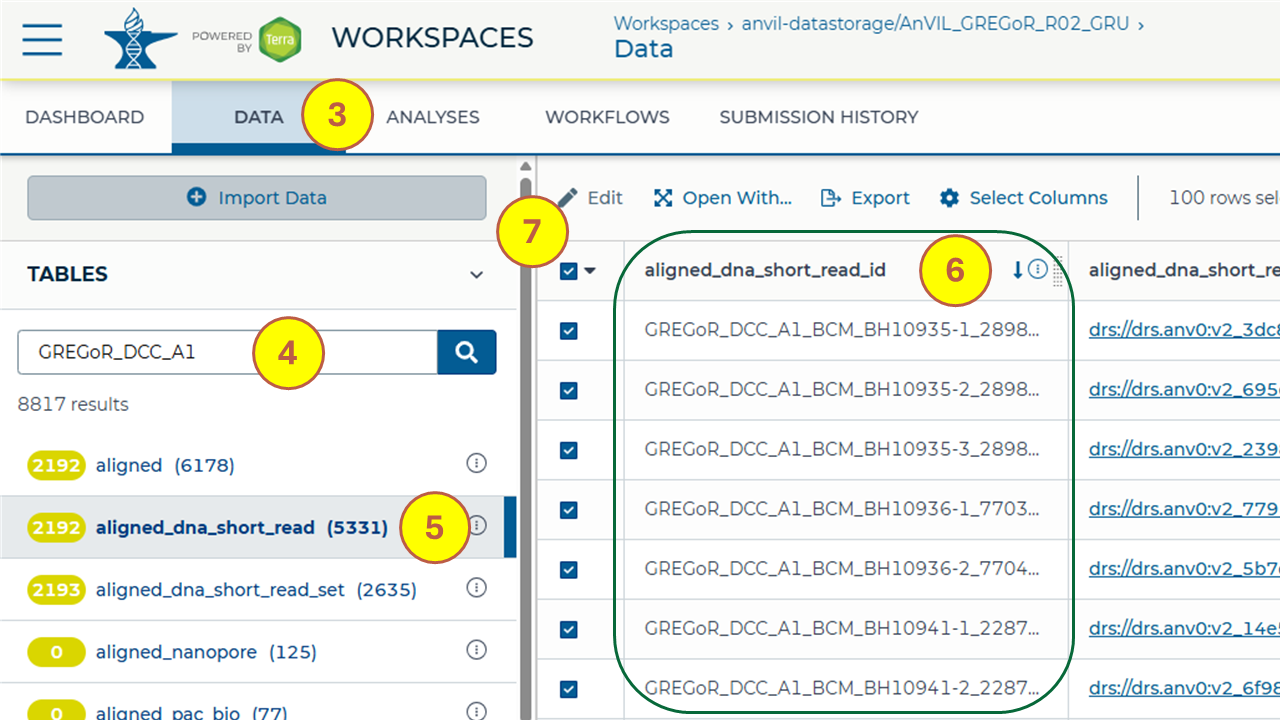
Task: Click the 2192 badge on aligned table
Action: 56,465
